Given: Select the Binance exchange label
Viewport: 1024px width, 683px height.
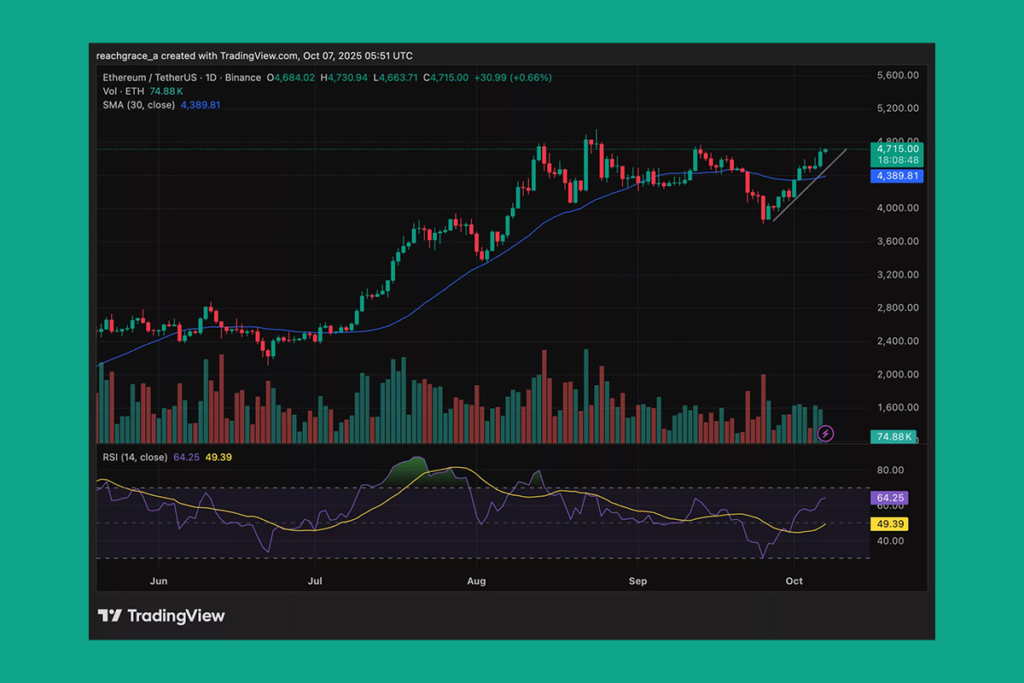Looking at the screenshot, I should click(x=242, y=77).
